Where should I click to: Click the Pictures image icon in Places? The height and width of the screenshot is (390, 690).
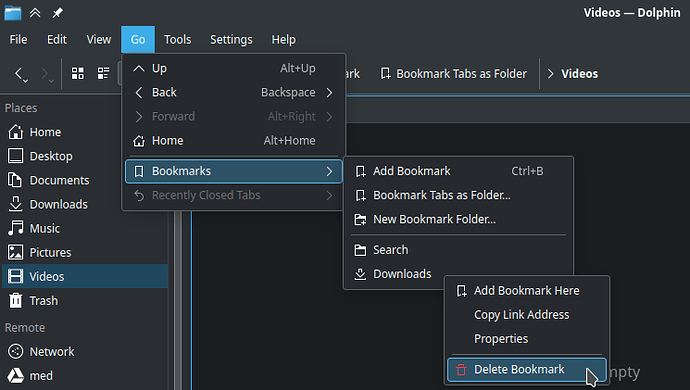[15, 252]
